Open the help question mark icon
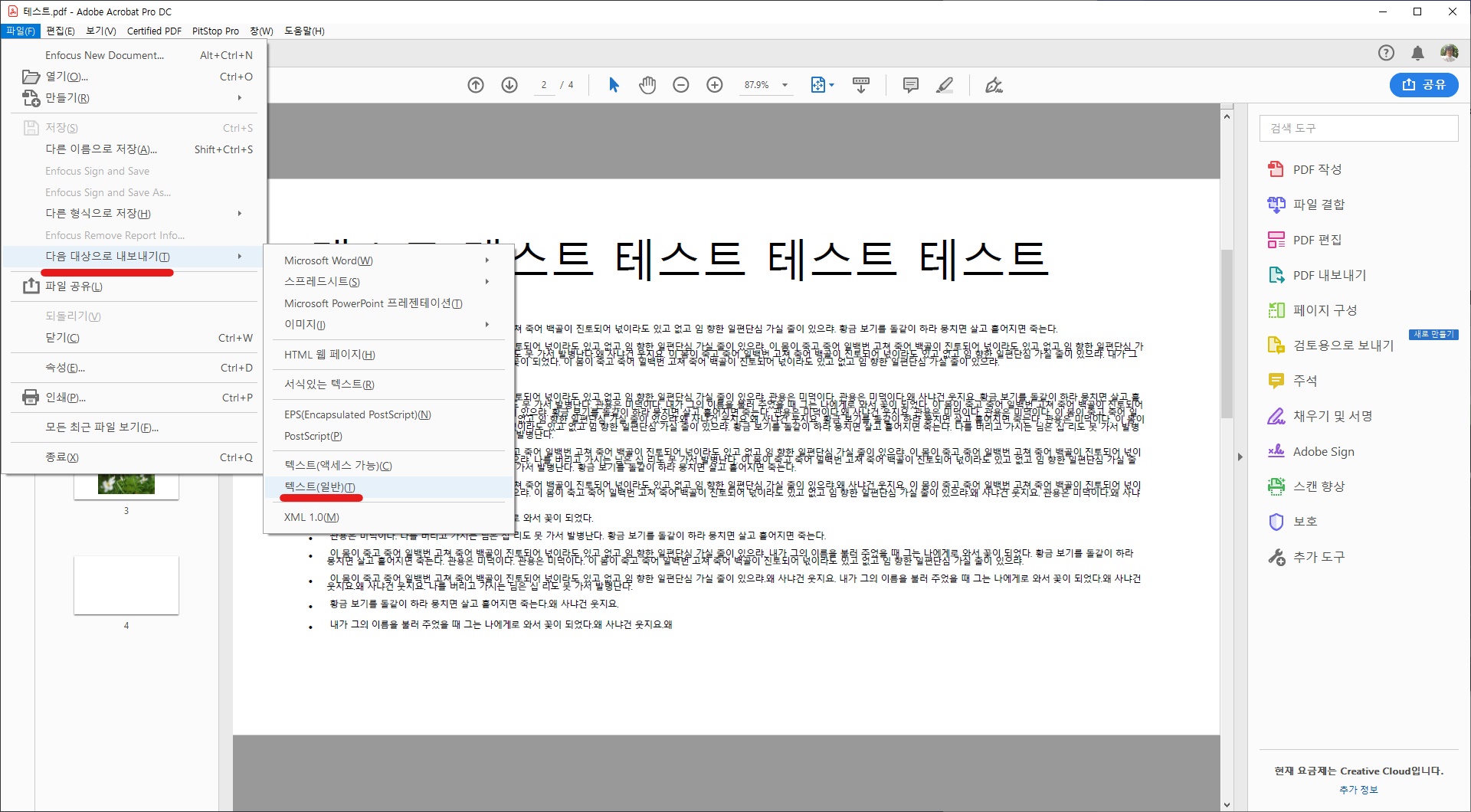Screen dimensions: 1471x812 pyautogui.click(x=1386, y=53)
